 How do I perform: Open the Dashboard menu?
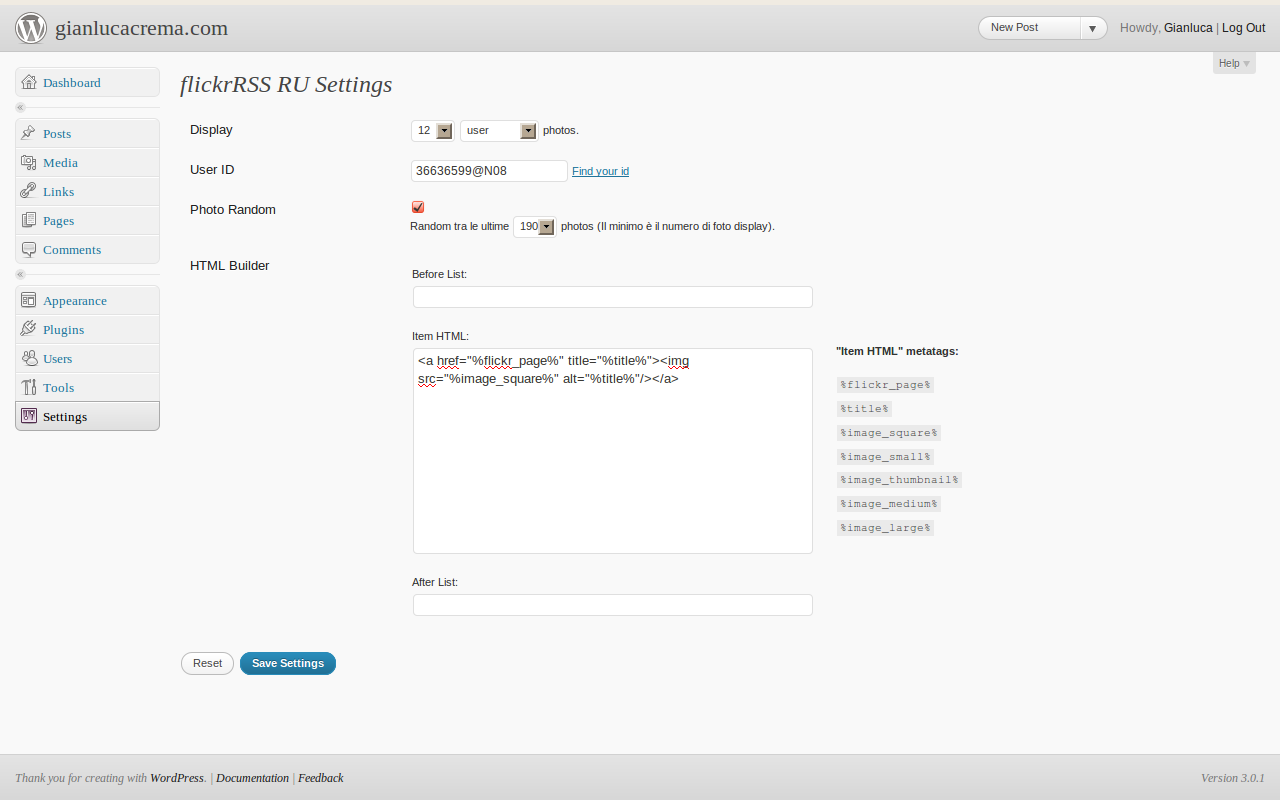pyautogui.click(x=87, y=83)
